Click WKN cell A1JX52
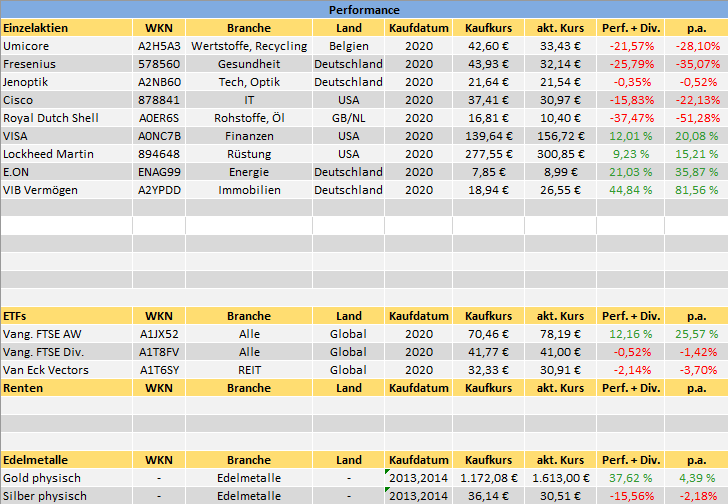This screenshot has width=728, height=504. click(x=159, y=334)
